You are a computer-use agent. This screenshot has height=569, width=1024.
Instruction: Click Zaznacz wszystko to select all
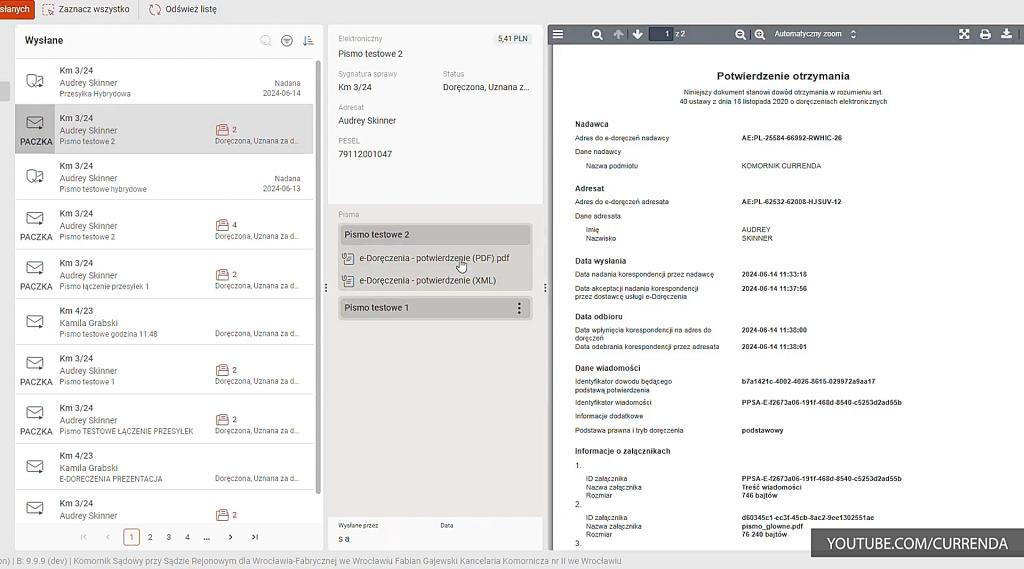pos(86,9)
